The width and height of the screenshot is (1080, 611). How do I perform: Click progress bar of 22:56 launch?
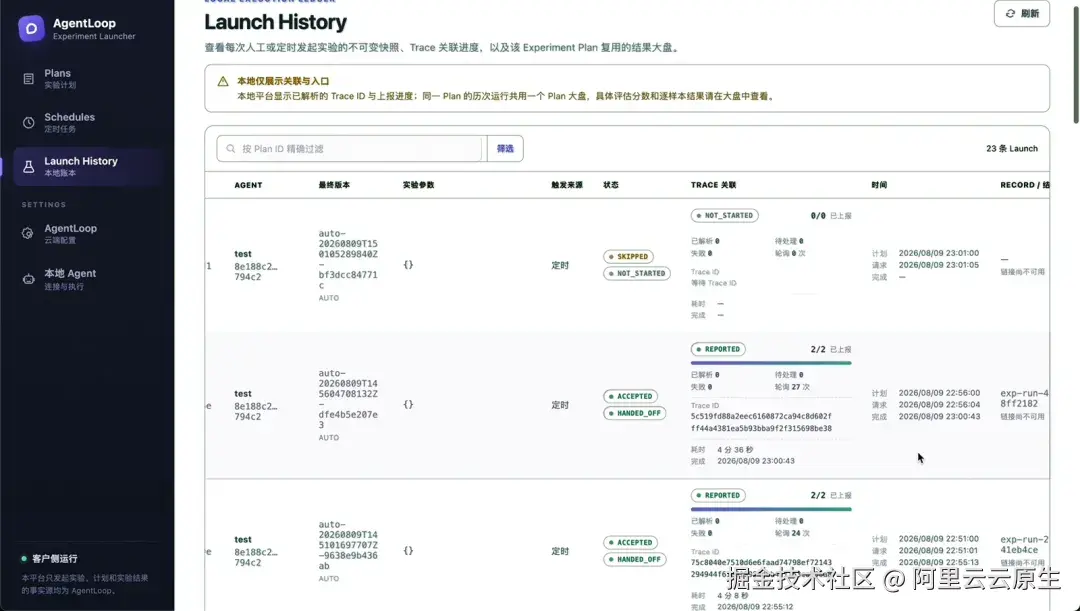771,363
